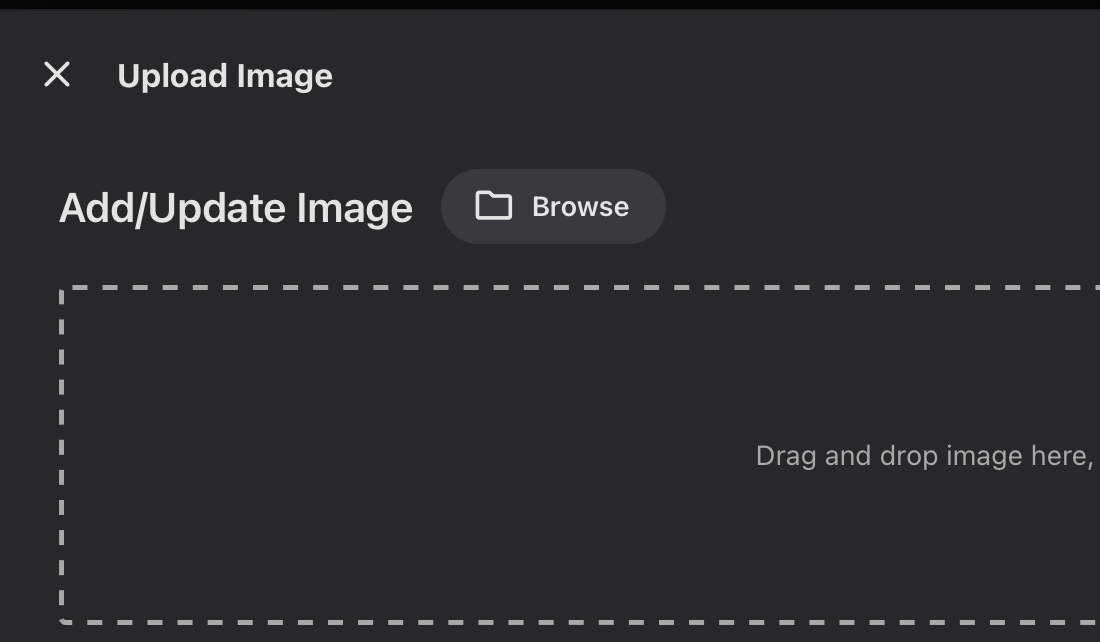Click the bottom-left corner of the drop zone
This screenshot has height=642, width=1100.
coord(62,621)
